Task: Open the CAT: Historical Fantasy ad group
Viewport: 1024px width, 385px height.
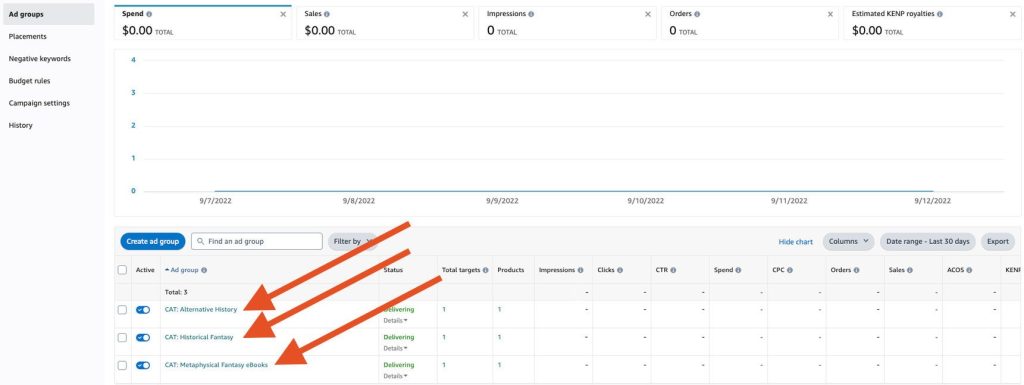Action: tap(199, 337)
